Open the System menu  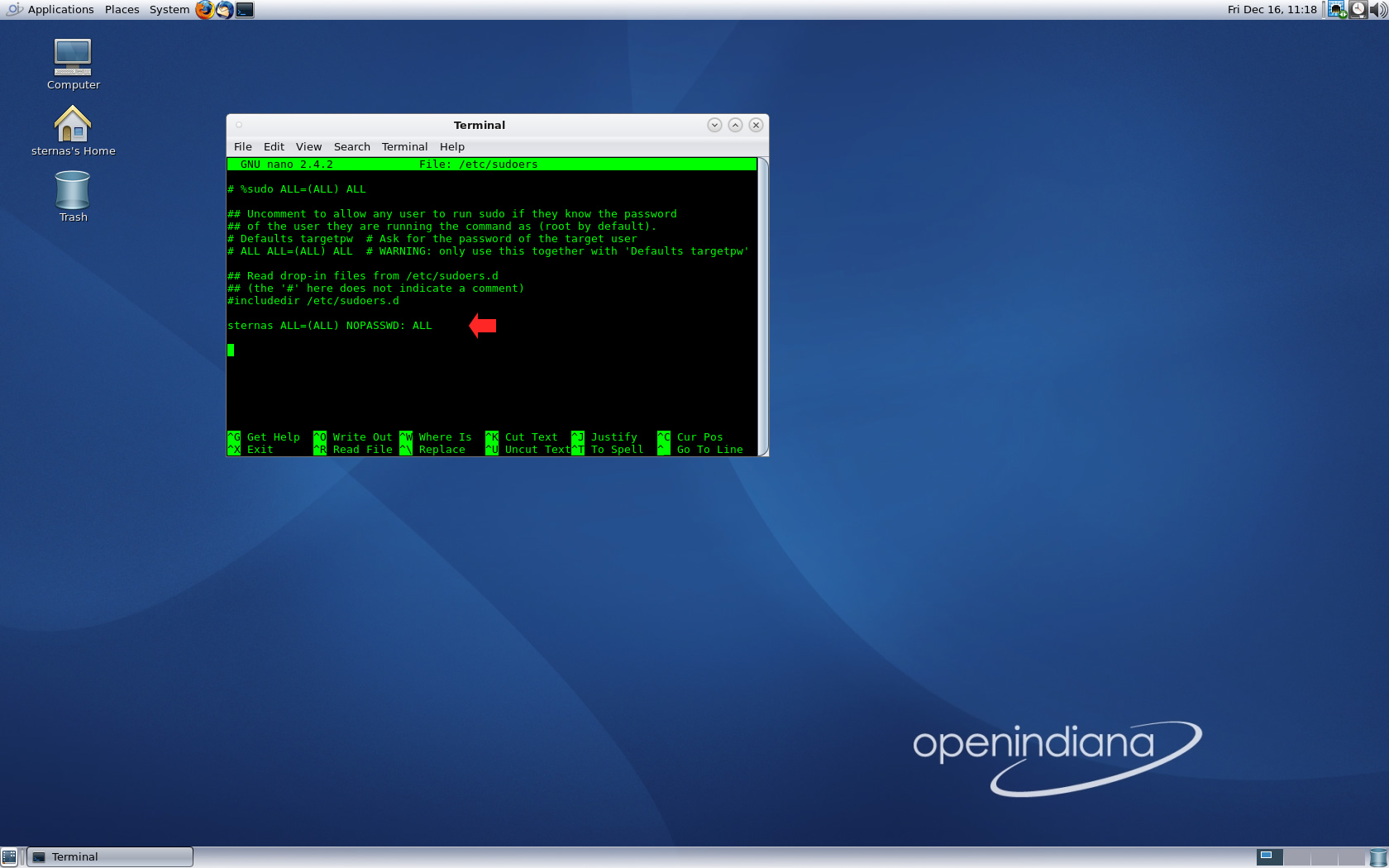[169, 10]
